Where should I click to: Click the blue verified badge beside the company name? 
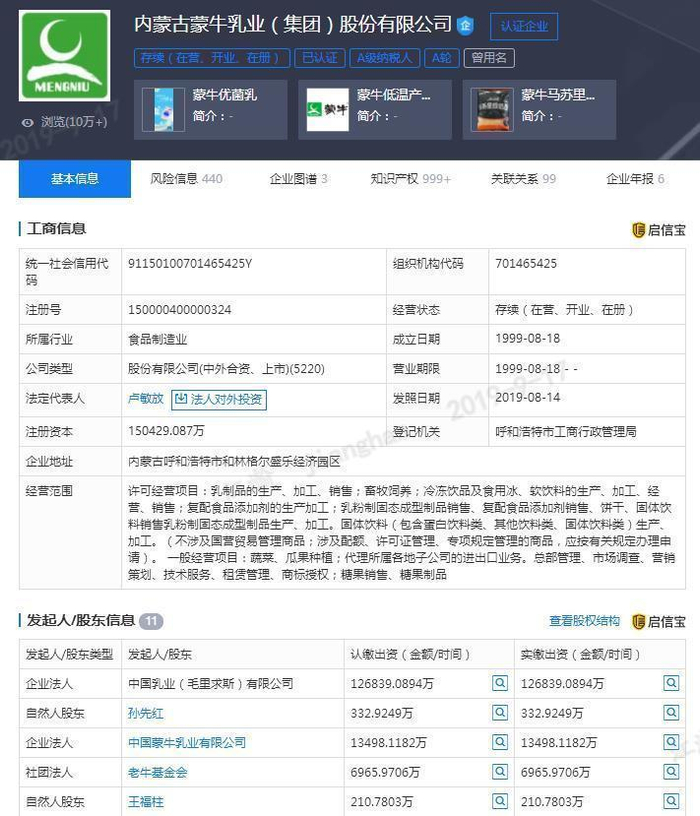(465, 26)
